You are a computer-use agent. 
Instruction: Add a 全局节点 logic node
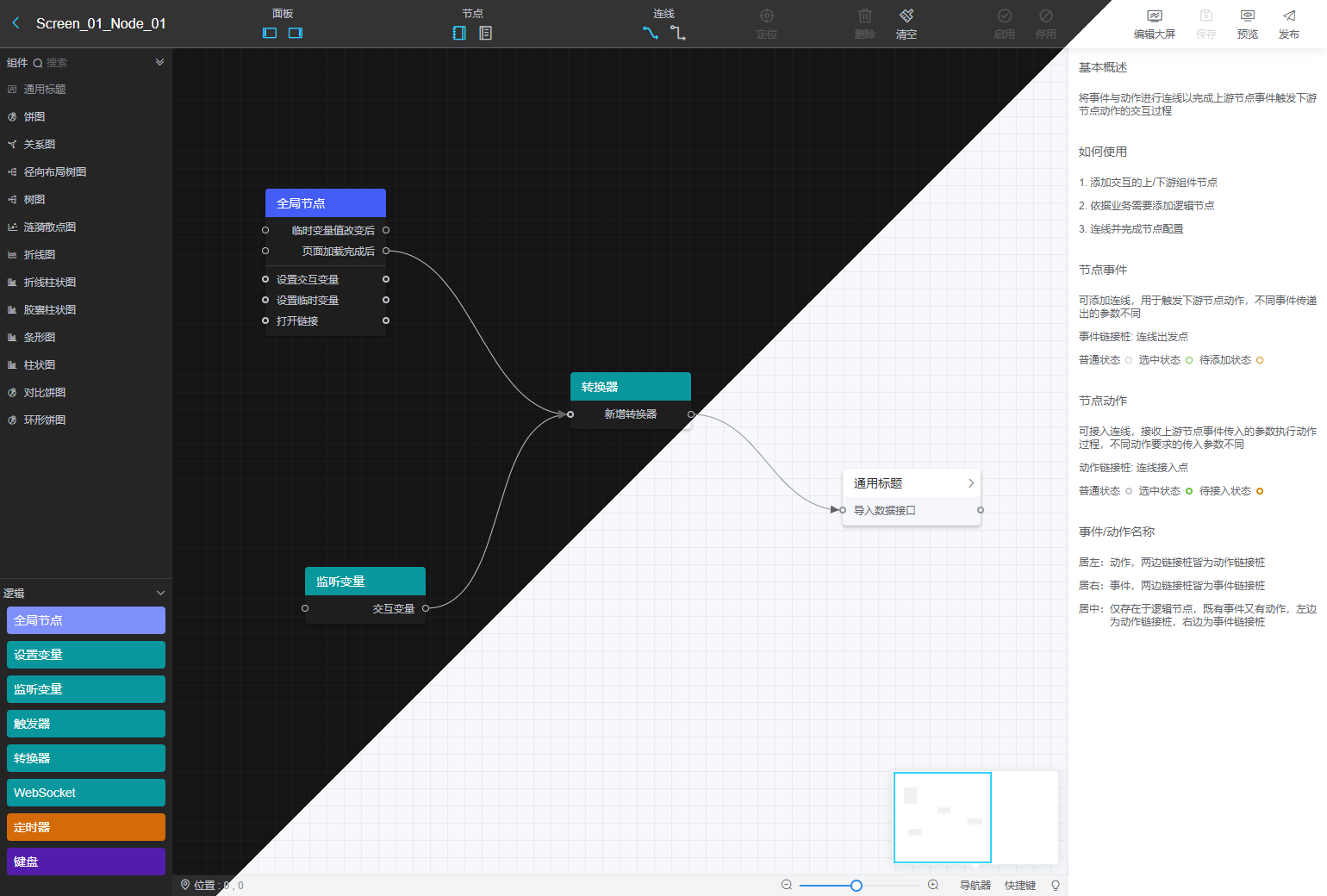[x=86, y=620]
